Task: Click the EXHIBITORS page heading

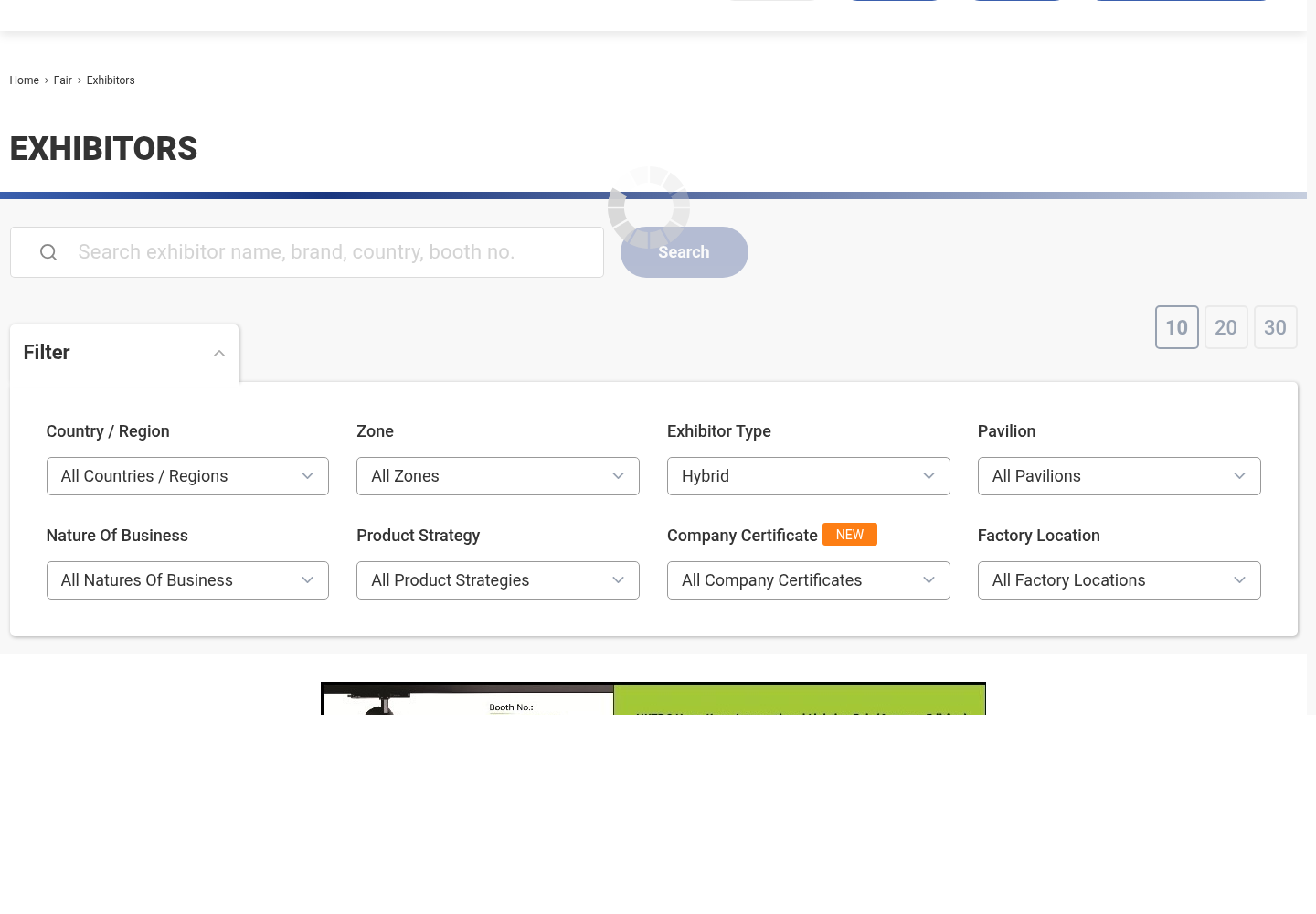Action: point(104,149)
